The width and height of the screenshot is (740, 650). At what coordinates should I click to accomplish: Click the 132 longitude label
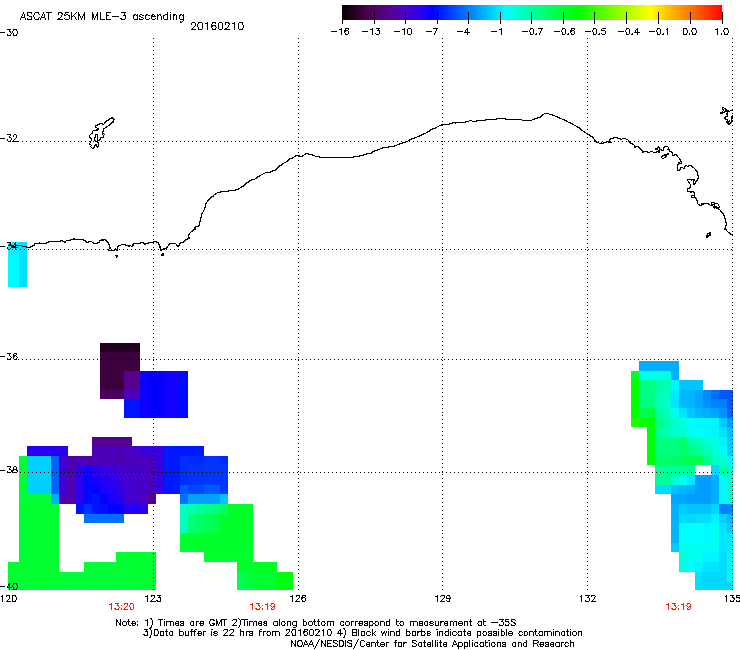click(x=587, y=599)
